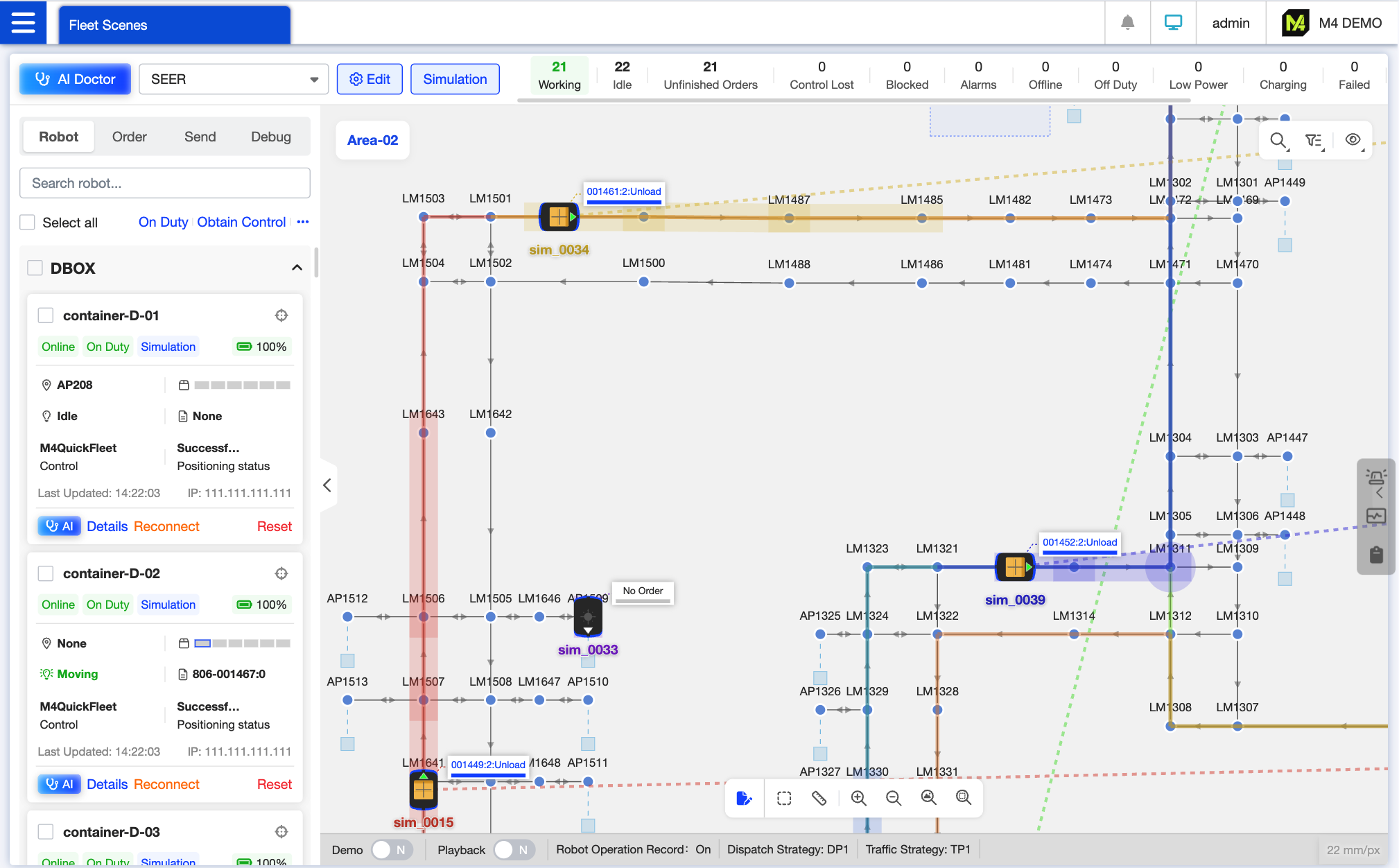Open the map search magnifier
The height and width of the screenshot is (868, 1399).
click(1278, 141)
